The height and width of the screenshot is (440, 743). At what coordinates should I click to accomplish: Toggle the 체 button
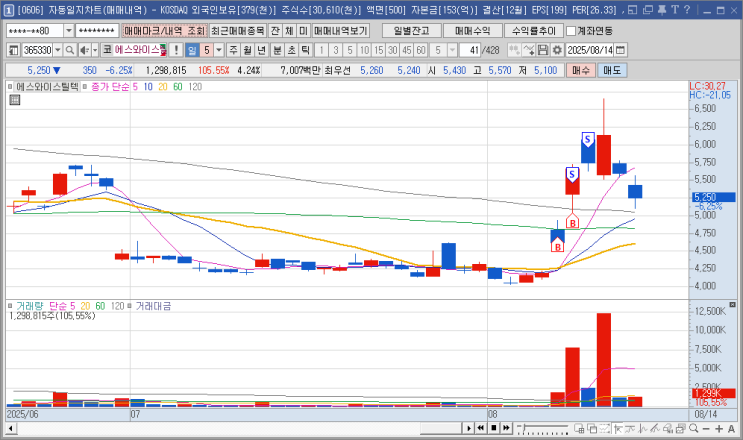click(290, 31)
